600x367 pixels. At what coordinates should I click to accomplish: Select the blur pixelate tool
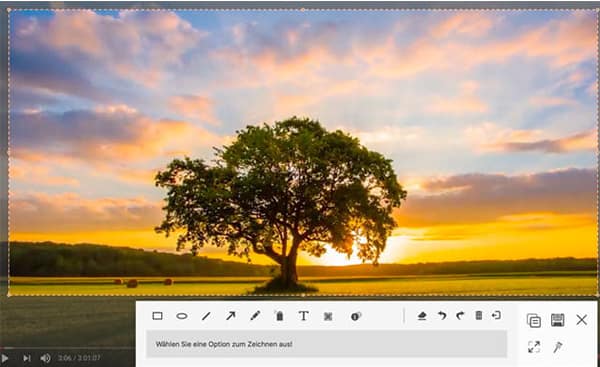(328, 316)
